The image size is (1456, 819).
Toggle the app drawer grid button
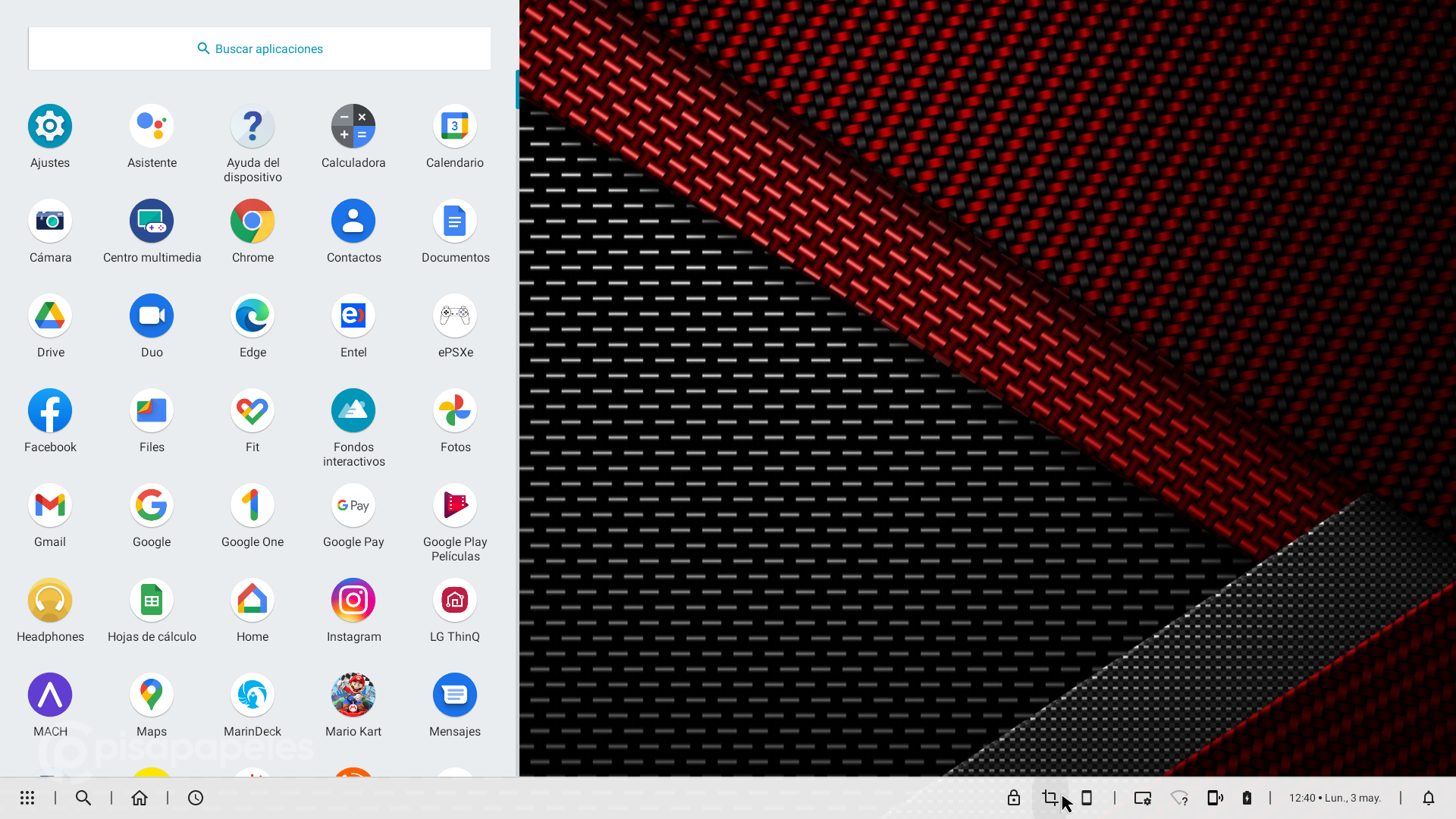(27, 798)
